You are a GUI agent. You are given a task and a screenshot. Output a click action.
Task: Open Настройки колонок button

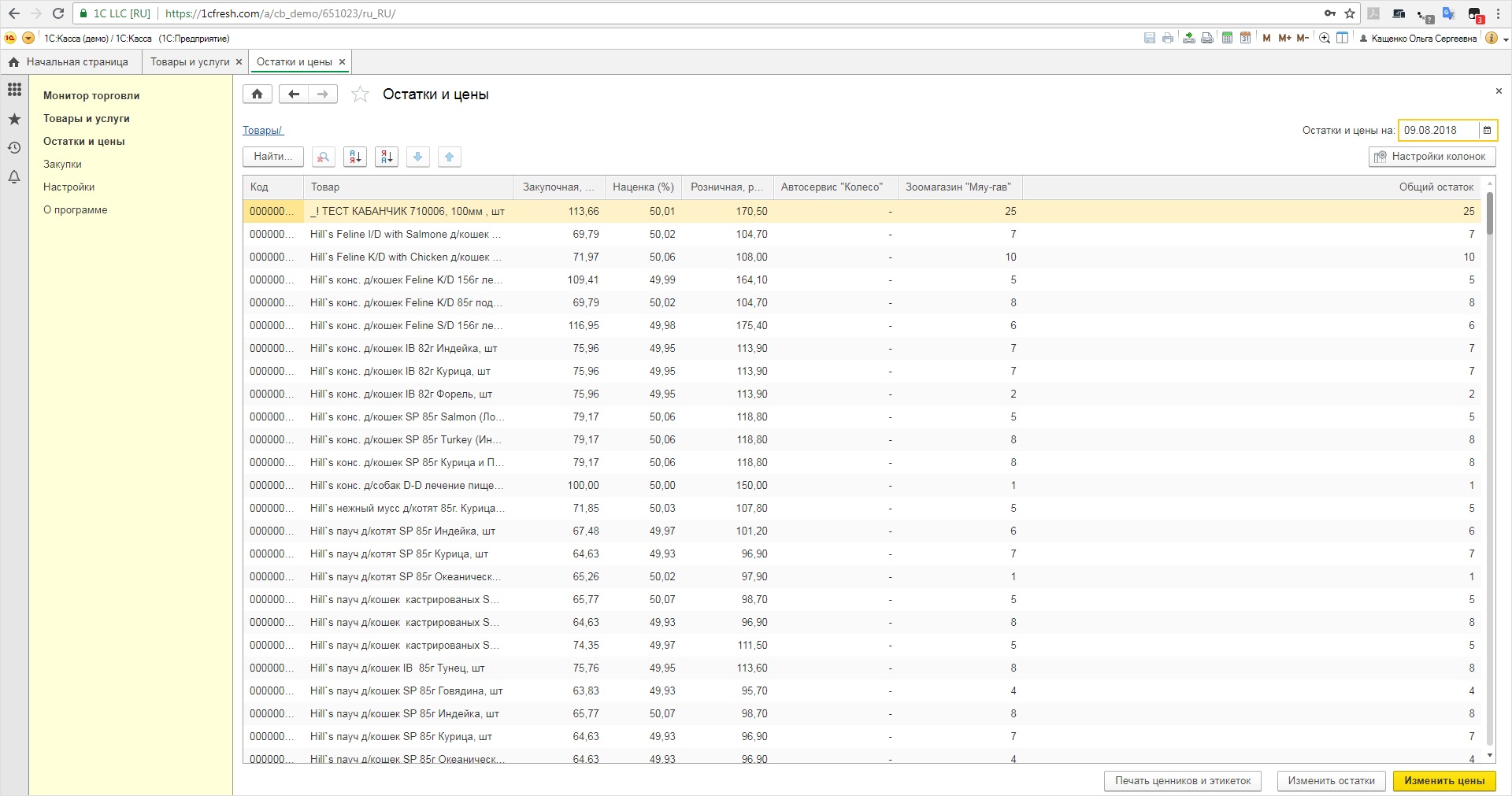[1432, 157]
